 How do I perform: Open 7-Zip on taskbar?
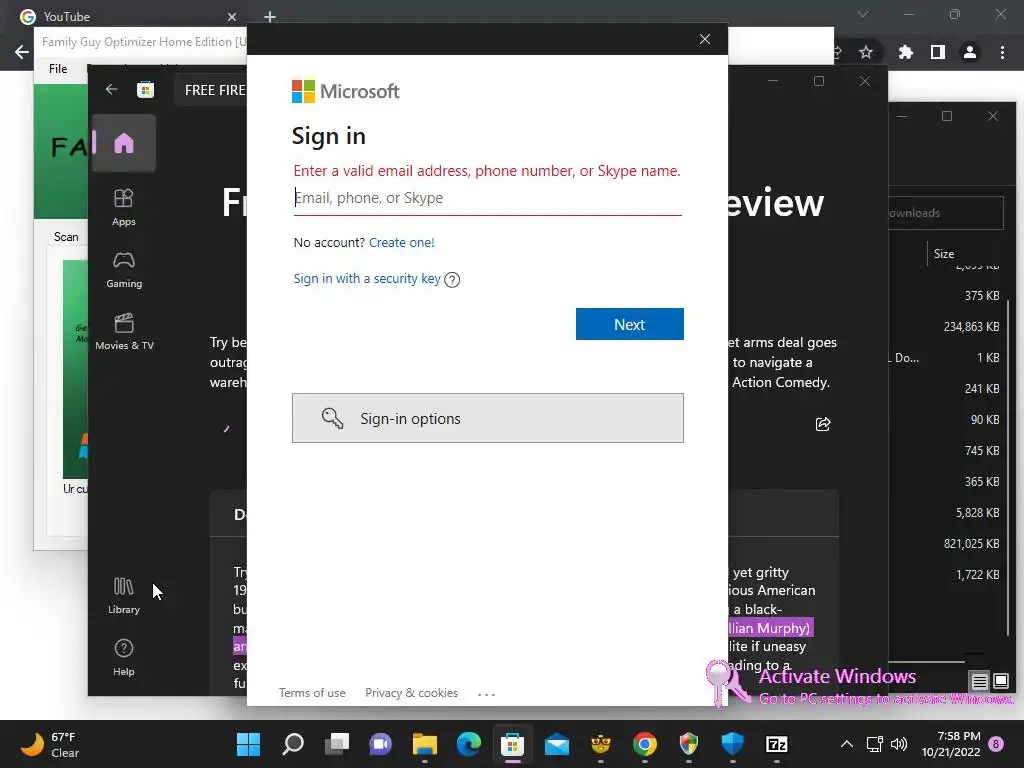776,744
